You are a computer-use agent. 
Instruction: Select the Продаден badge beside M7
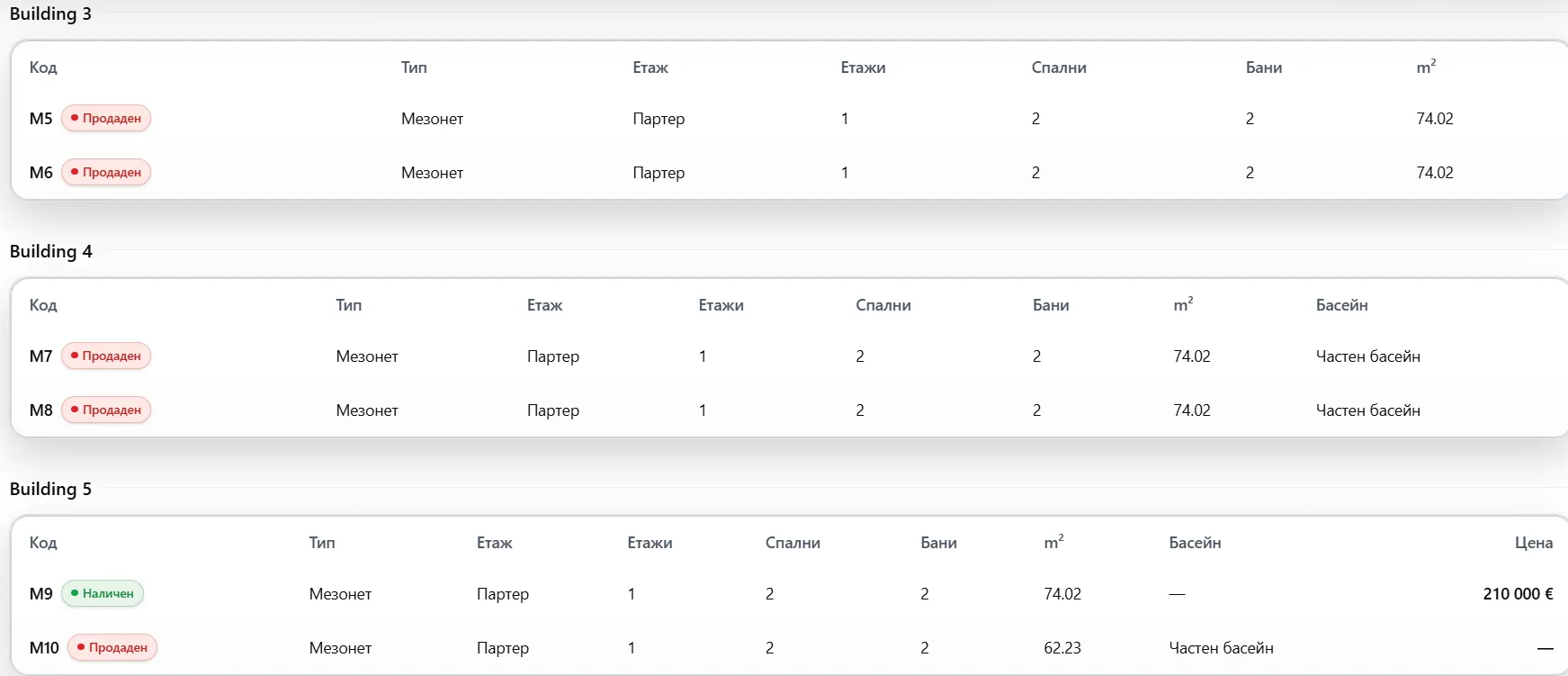pyautogui.click(x=106, y=356)
